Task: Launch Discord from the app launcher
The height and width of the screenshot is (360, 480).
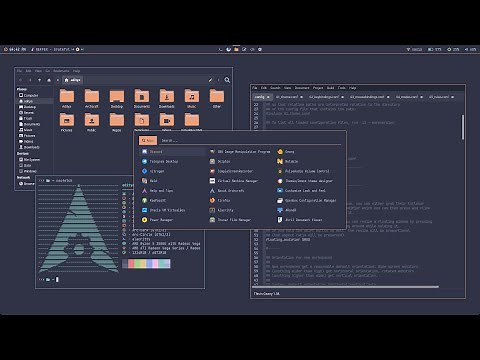Action: [x=172, y=152]
